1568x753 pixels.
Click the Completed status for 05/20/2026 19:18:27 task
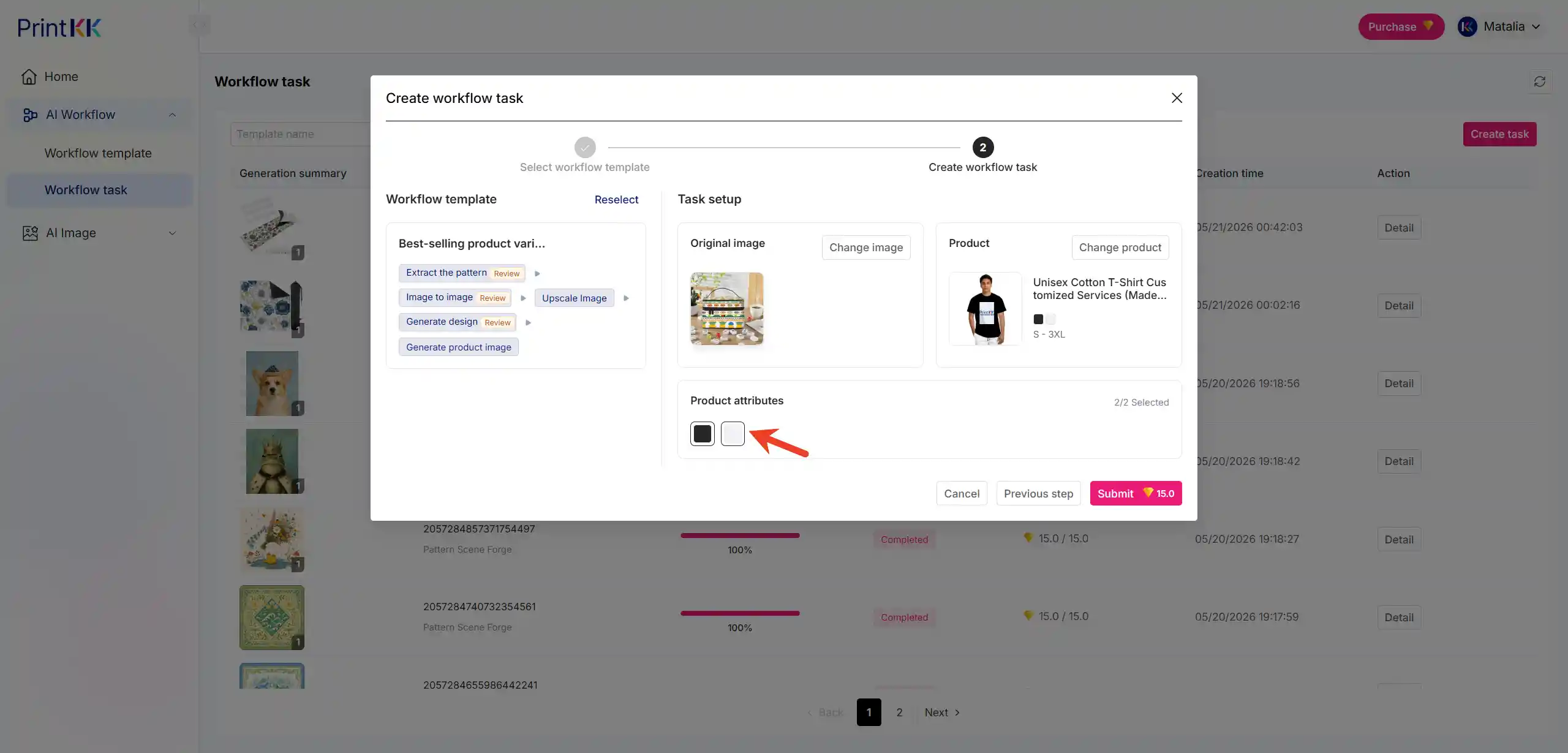pyautogui.click(x=904, y=540)
